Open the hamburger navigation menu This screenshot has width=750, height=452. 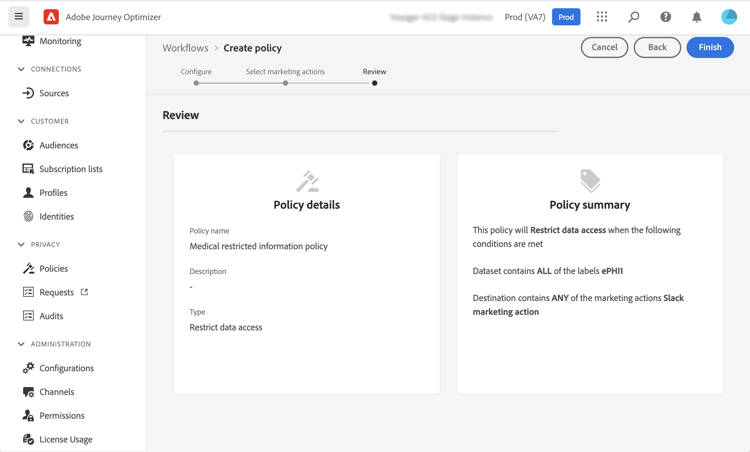(x=19, y=17)
